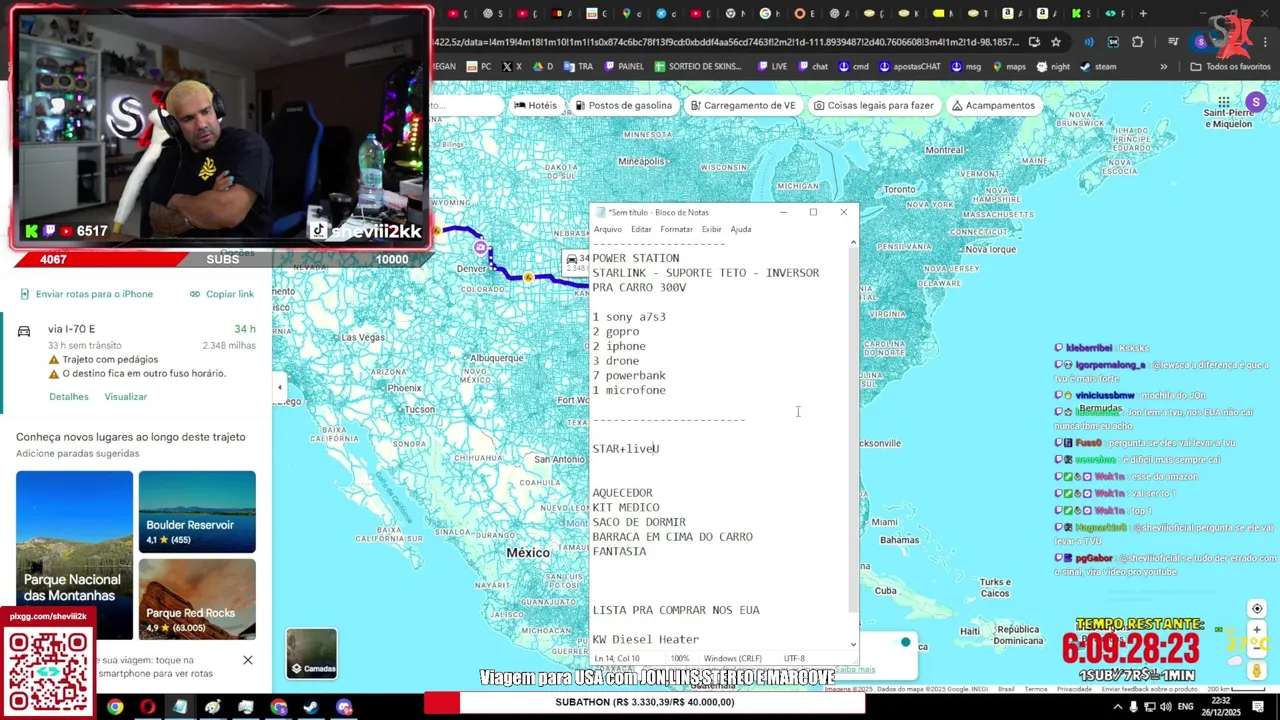Open Todos os favoritos folder

(1230, 67)
